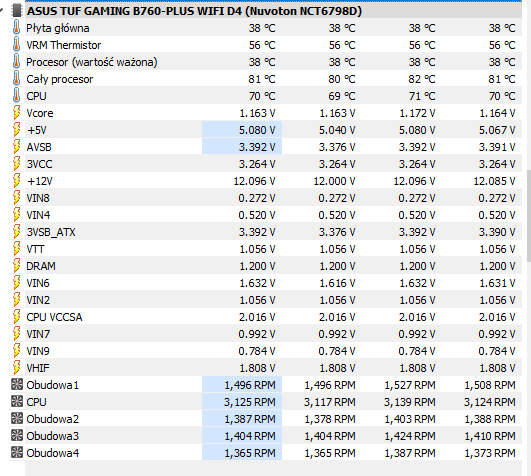Click the thermometer icon beside Cały procesor
The width and height of the screenshot is (531, 476).
click(x=16, y=79)
